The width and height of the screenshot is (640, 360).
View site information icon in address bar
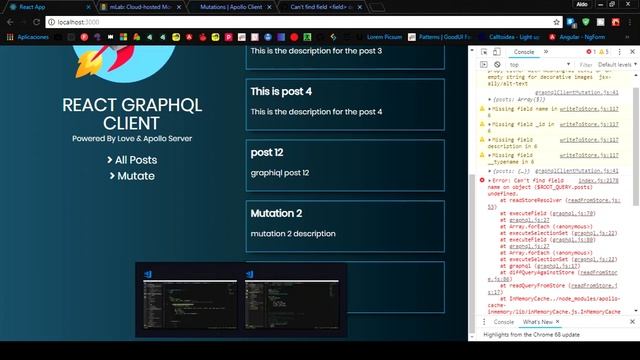(x=51, y=22)
